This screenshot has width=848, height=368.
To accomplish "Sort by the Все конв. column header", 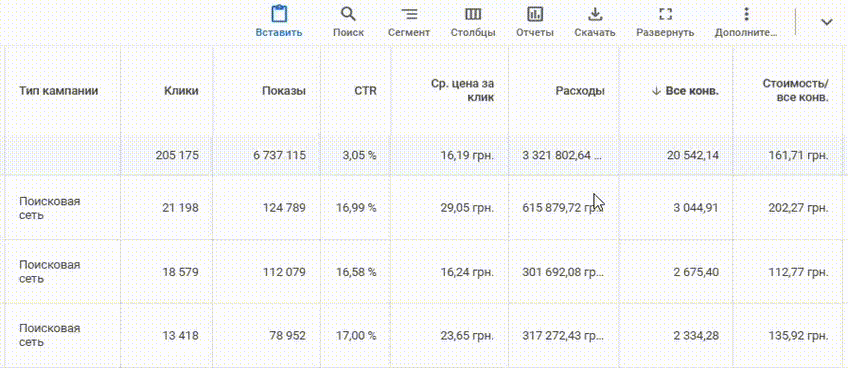I will pyautogui.click(x=685, y=91).
